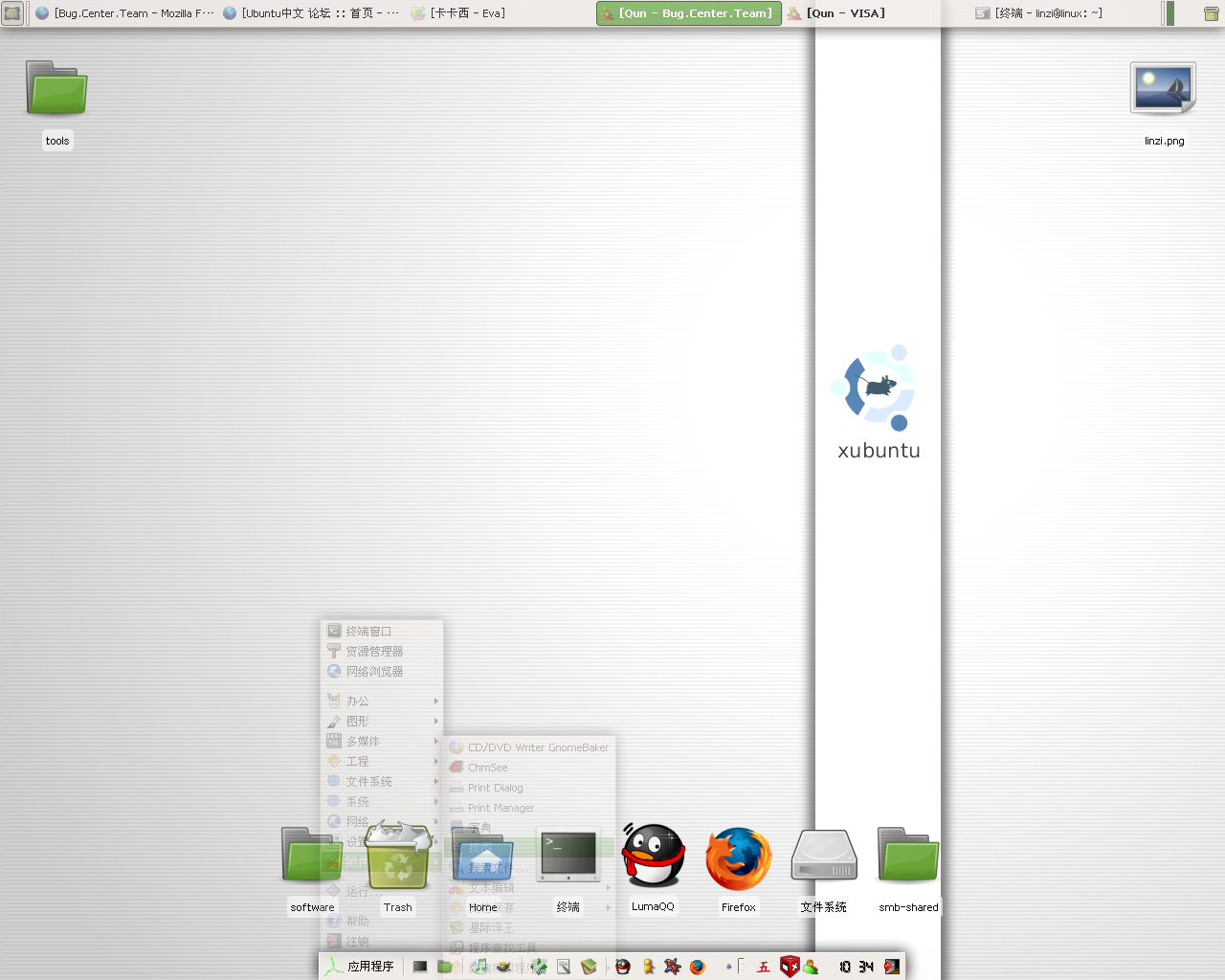Select active Qun - Bug.Center.Team taskbar button
1225x980 pixels.
click(x=688, y=13)
